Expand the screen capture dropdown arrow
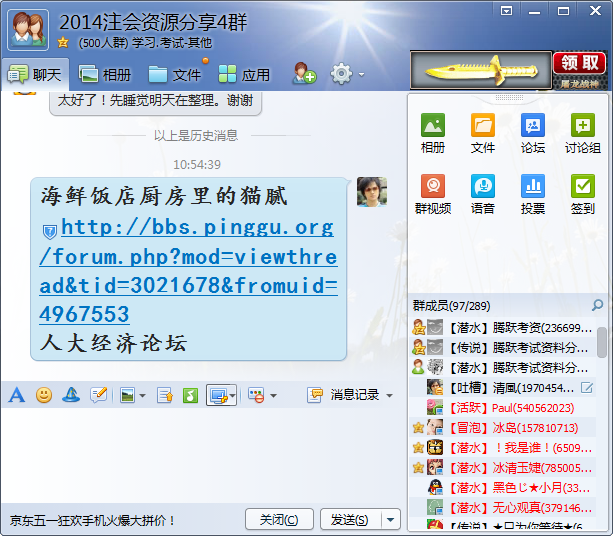The height and width of the screenshot is (536, 613). tap(233, 396)
